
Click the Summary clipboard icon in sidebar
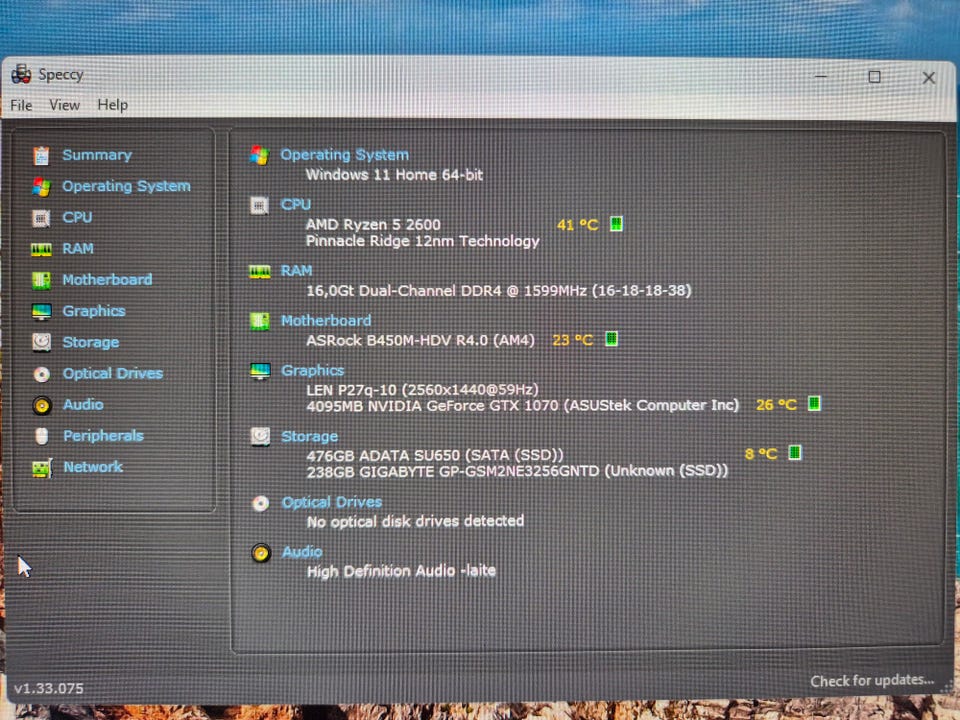pos(41,156)
